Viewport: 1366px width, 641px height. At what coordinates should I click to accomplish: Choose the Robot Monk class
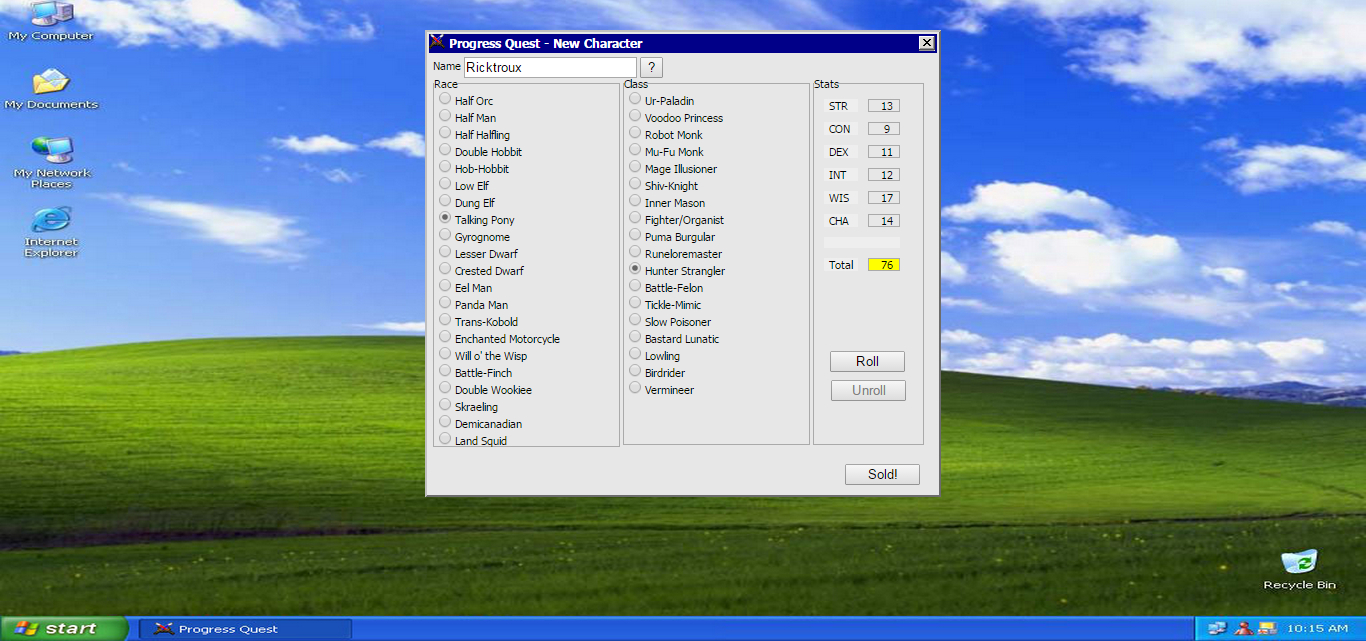point(635,134)
